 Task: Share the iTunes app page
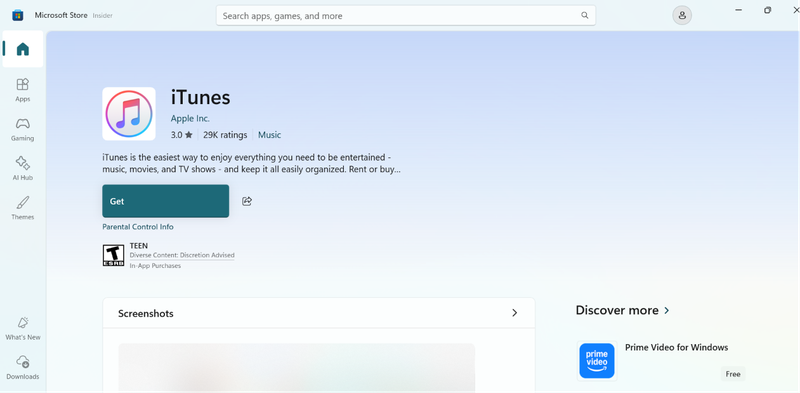point(247,201)
